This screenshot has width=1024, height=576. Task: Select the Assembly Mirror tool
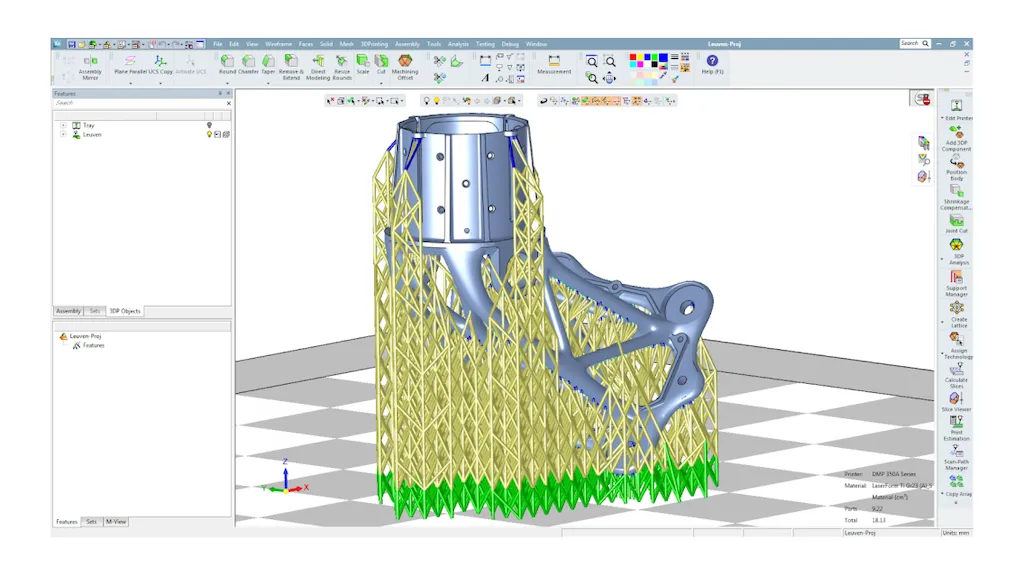click(90, 67)
